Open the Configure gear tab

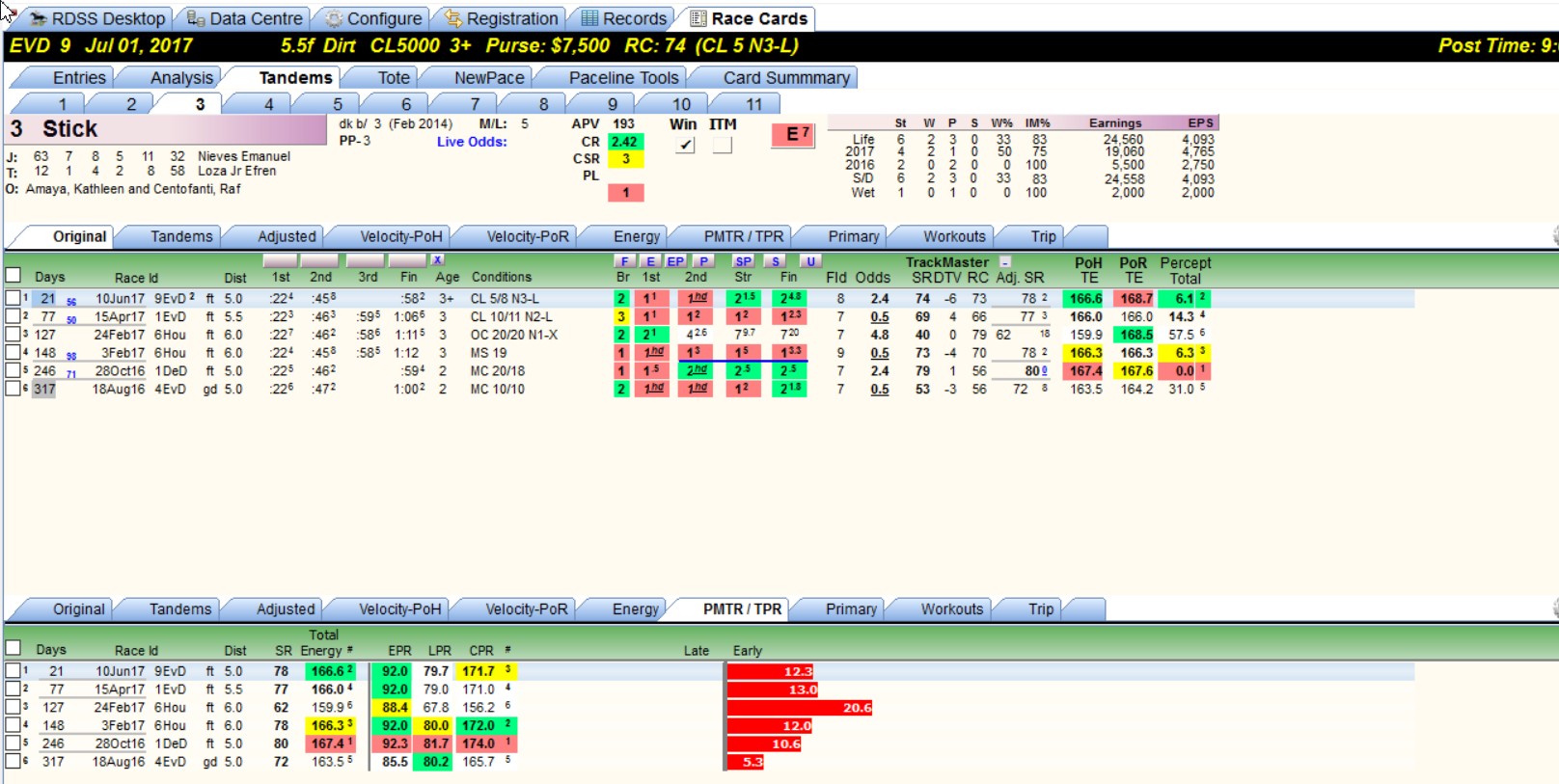[374, 18]
